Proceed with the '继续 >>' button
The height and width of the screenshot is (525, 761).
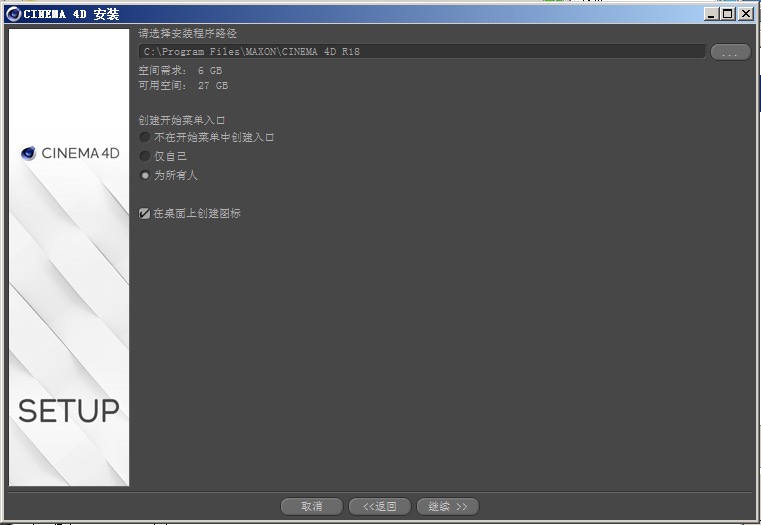tap(447, 506)
